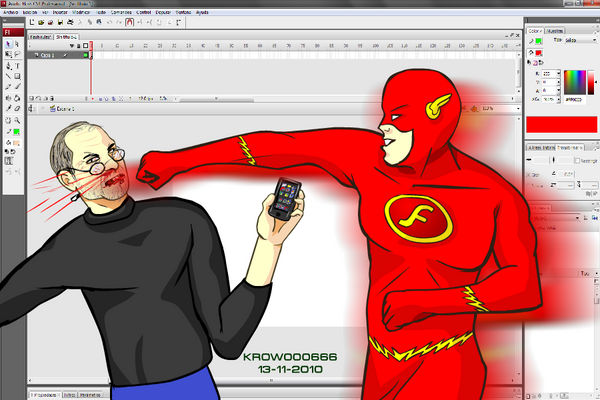This screenshot has height=400, width=600.
Task: Open the Insertar menu
Action: (x=60, y=12)
